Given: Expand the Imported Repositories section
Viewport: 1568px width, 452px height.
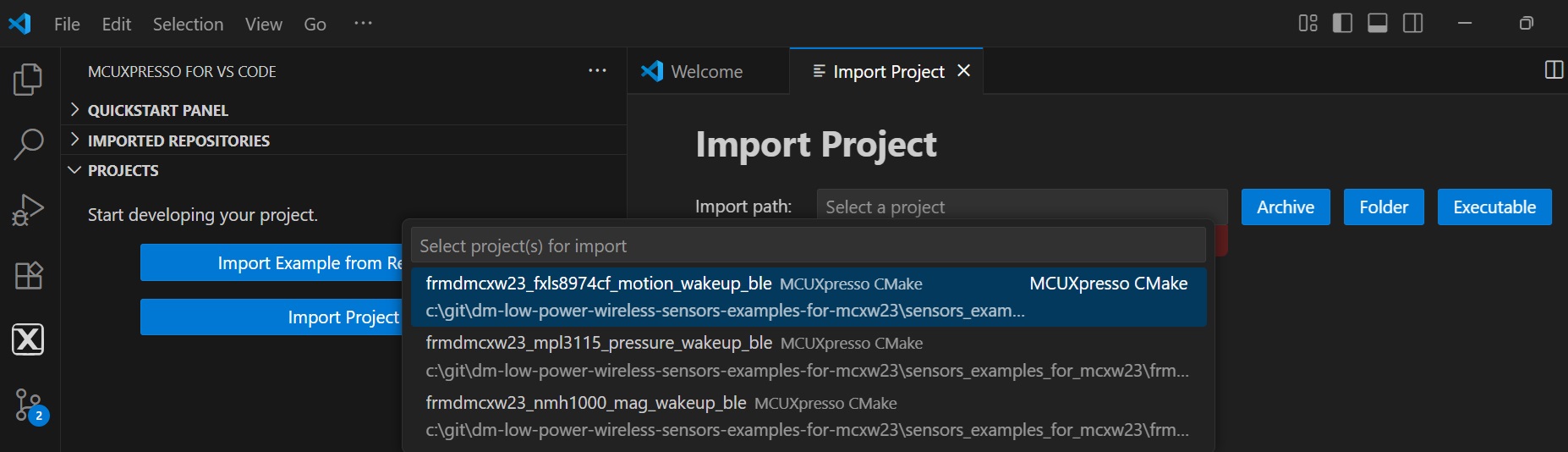Looking at the screenshot, I should click(178, 141).
